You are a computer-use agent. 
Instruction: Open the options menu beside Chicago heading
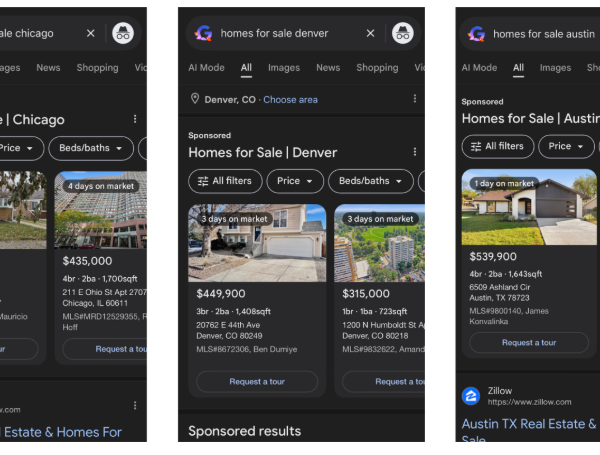tap(135, 119)
